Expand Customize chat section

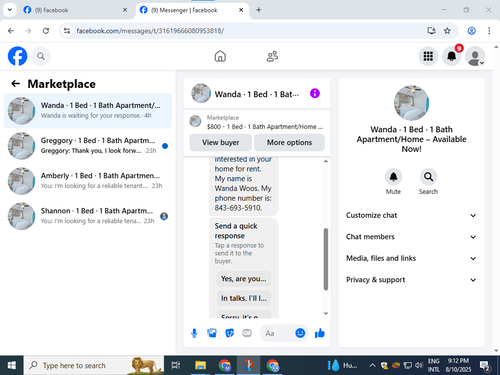pyautogui.click(x=411, y=215)
